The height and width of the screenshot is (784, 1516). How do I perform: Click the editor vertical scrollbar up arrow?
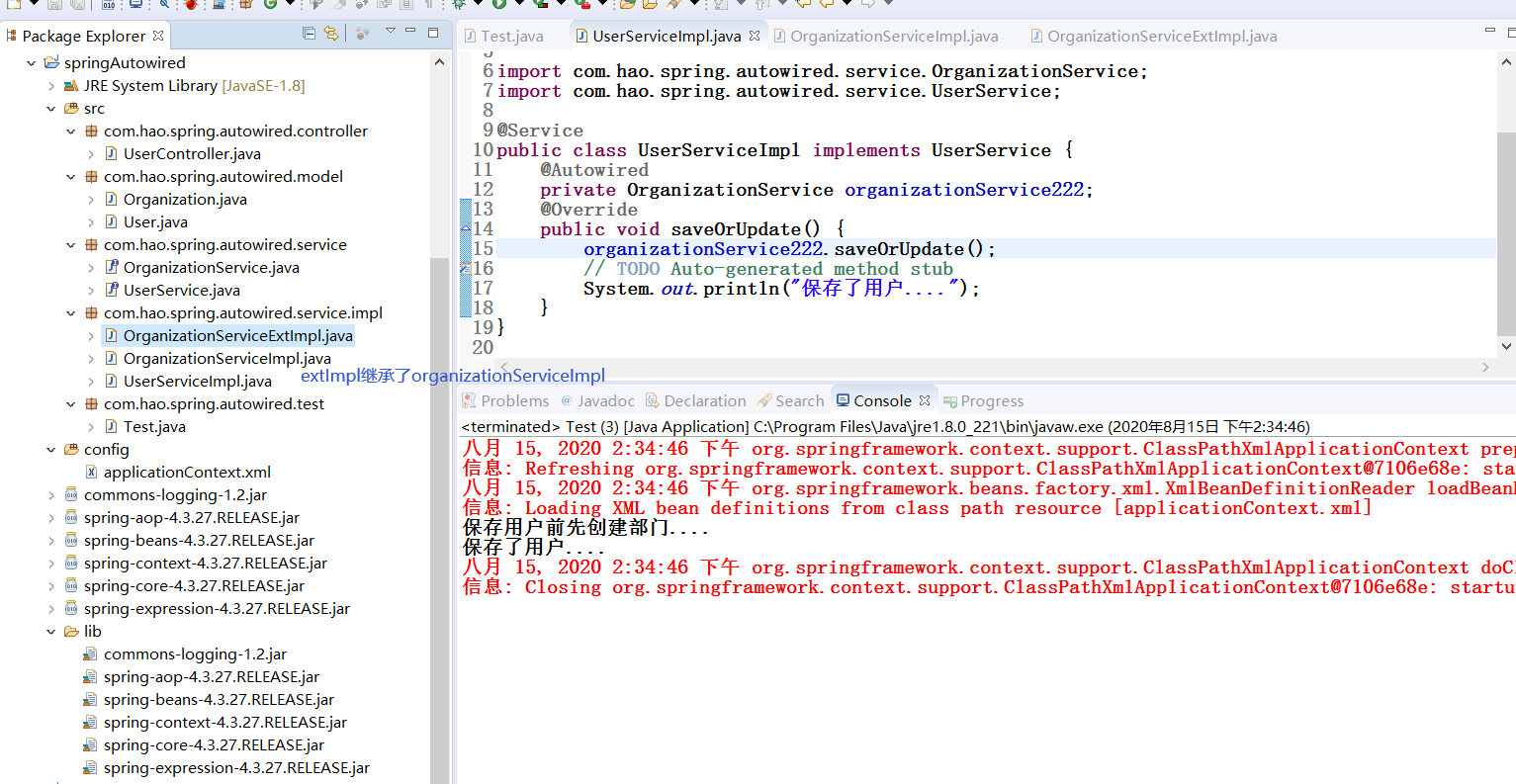click(1506, 60)
